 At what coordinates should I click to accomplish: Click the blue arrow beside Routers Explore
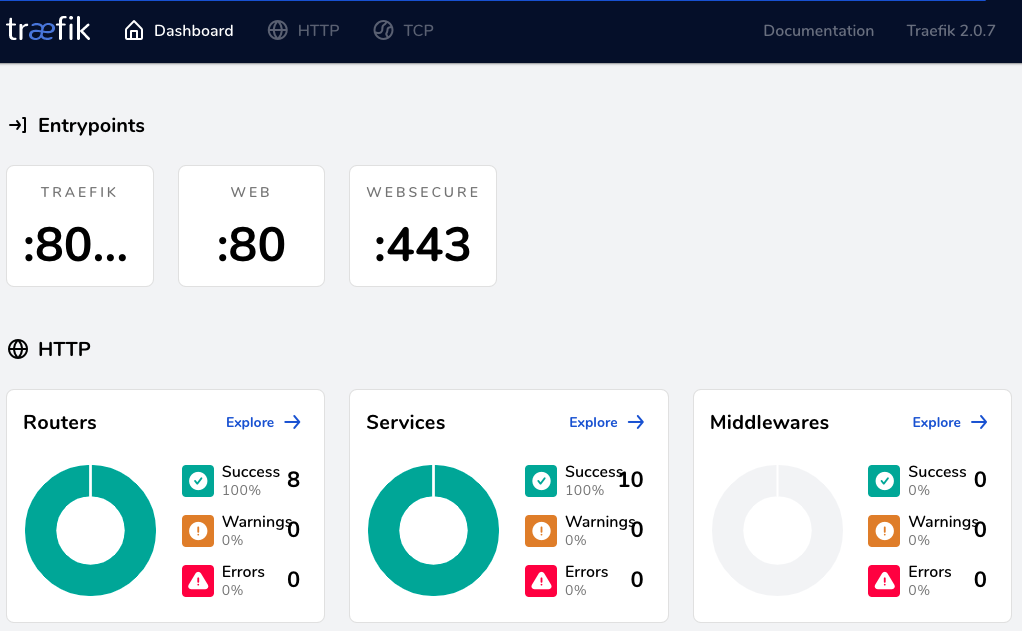tap(294, 422)
